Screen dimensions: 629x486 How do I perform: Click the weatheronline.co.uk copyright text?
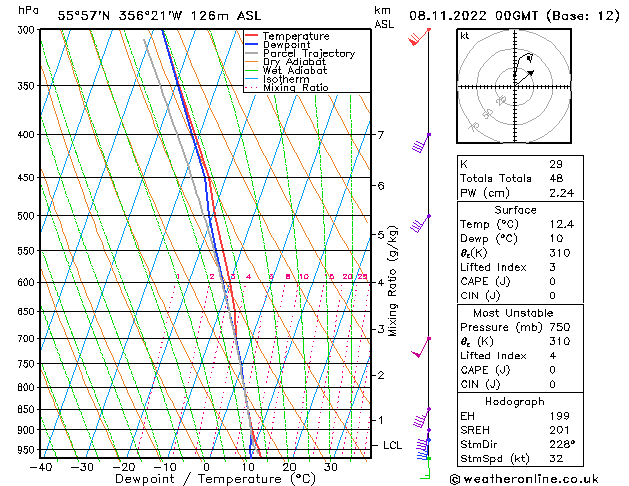[x=524, y=479]
